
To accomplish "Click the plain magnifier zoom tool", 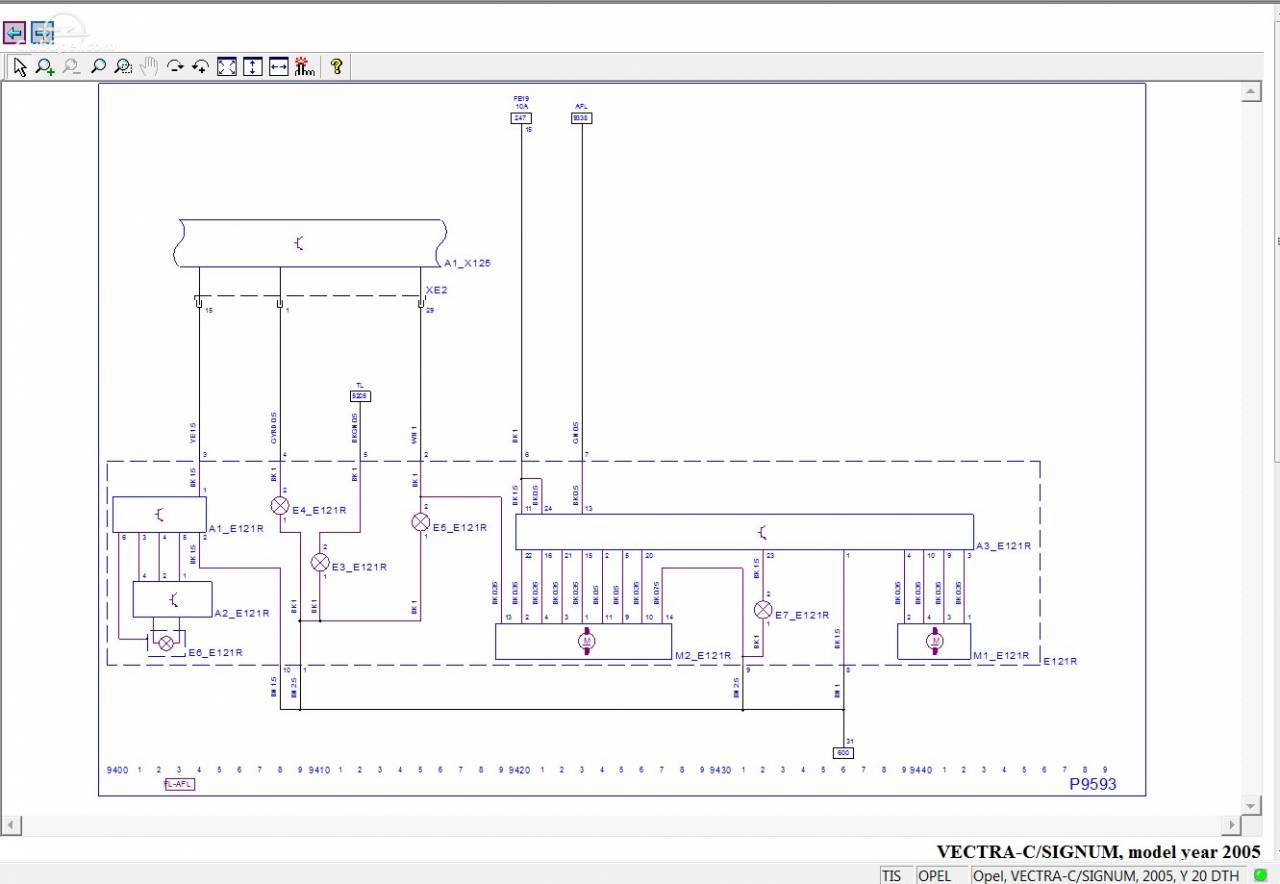I will coord(97,67).
